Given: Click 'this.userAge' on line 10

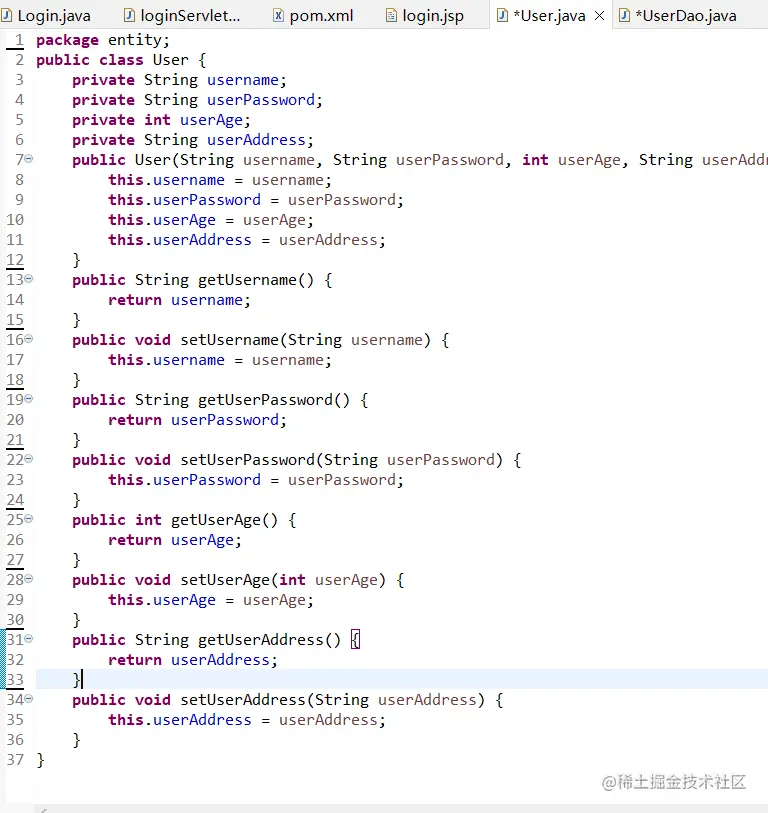Looking at the screenshot, I should pos(162,220).
